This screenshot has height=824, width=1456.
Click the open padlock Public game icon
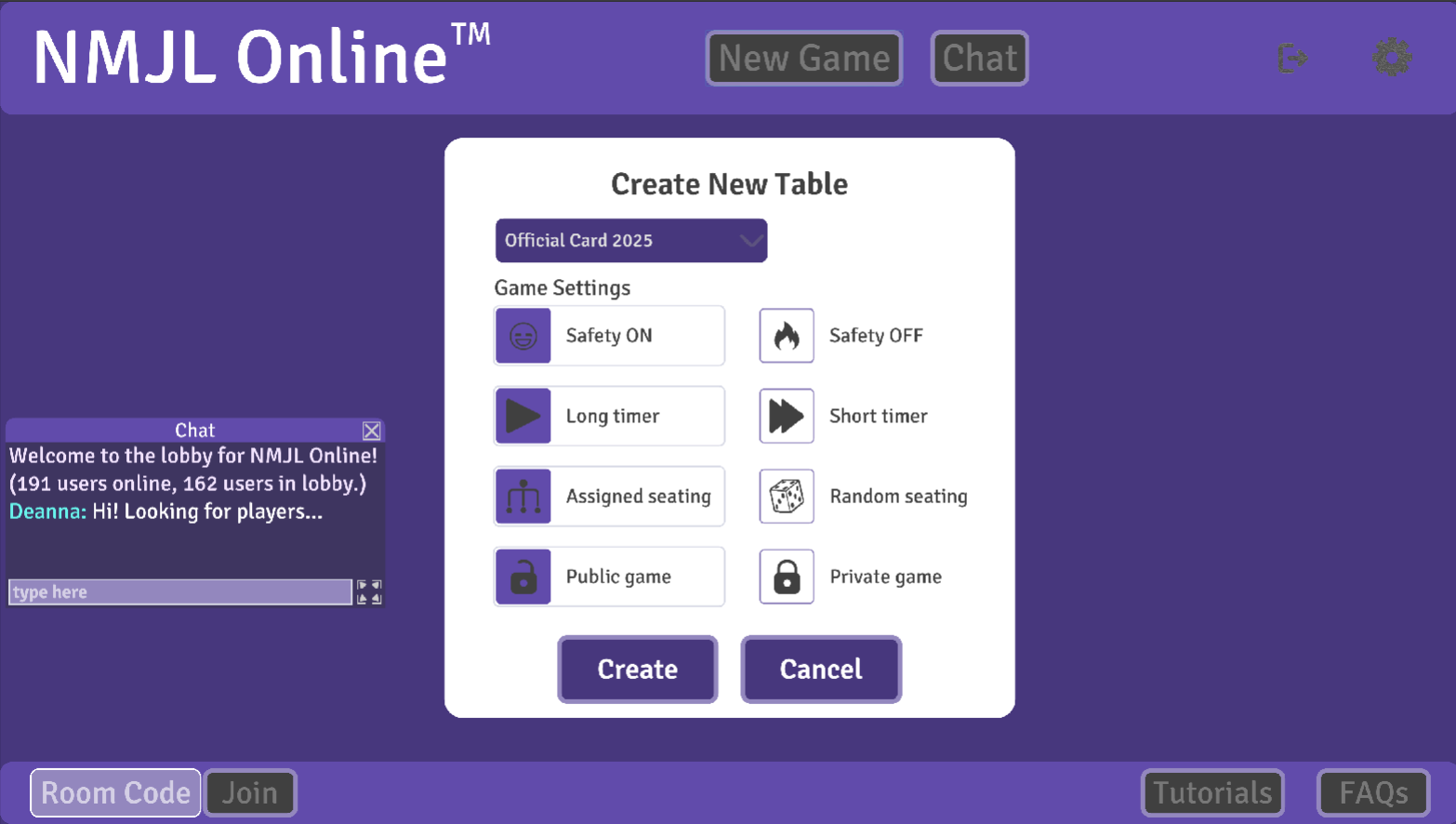523,577
